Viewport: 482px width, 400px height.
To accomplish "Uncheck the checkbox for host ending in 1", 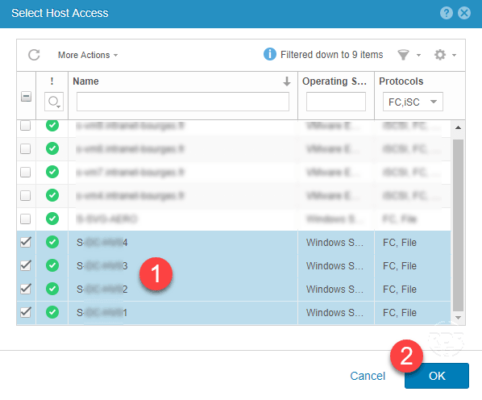I will point(26,312).
